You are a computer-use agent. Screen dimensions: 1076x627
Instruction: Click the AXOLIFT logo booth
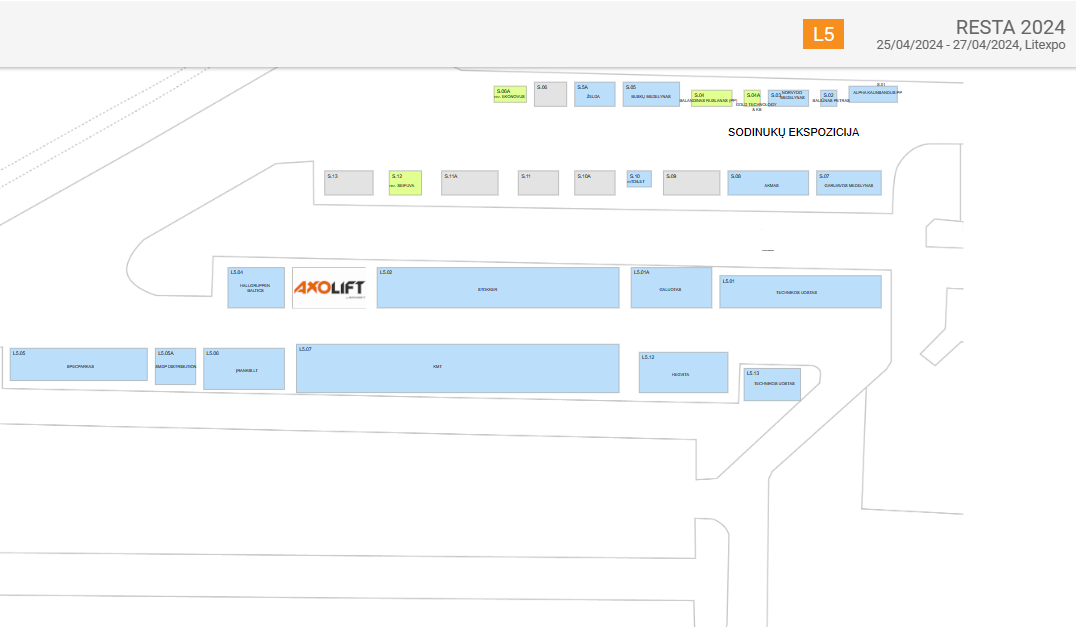[x=329, y=288]
